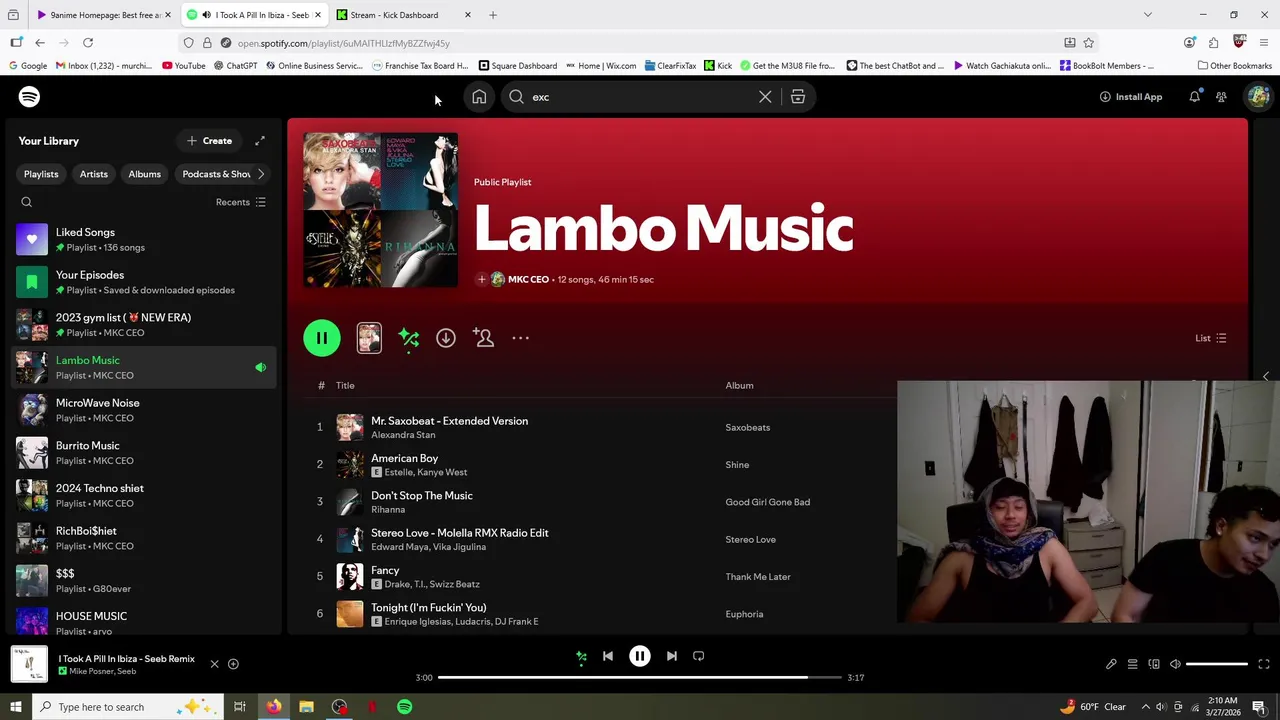The width and height of the screenshot is (1280, 720).
Task: Click MKC CEO playlist owner link
Action: 528,280
